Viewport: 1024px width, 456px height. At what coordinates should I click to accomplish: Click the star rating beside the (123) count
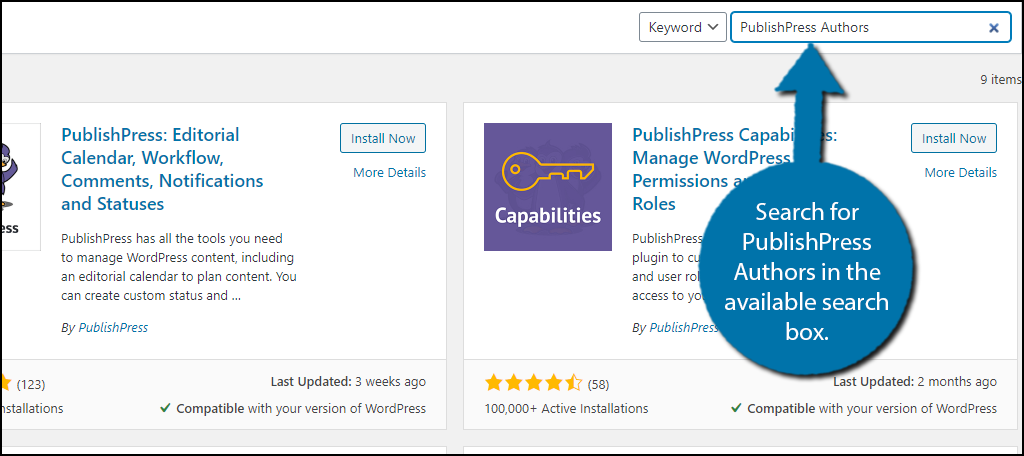[5, 383]
